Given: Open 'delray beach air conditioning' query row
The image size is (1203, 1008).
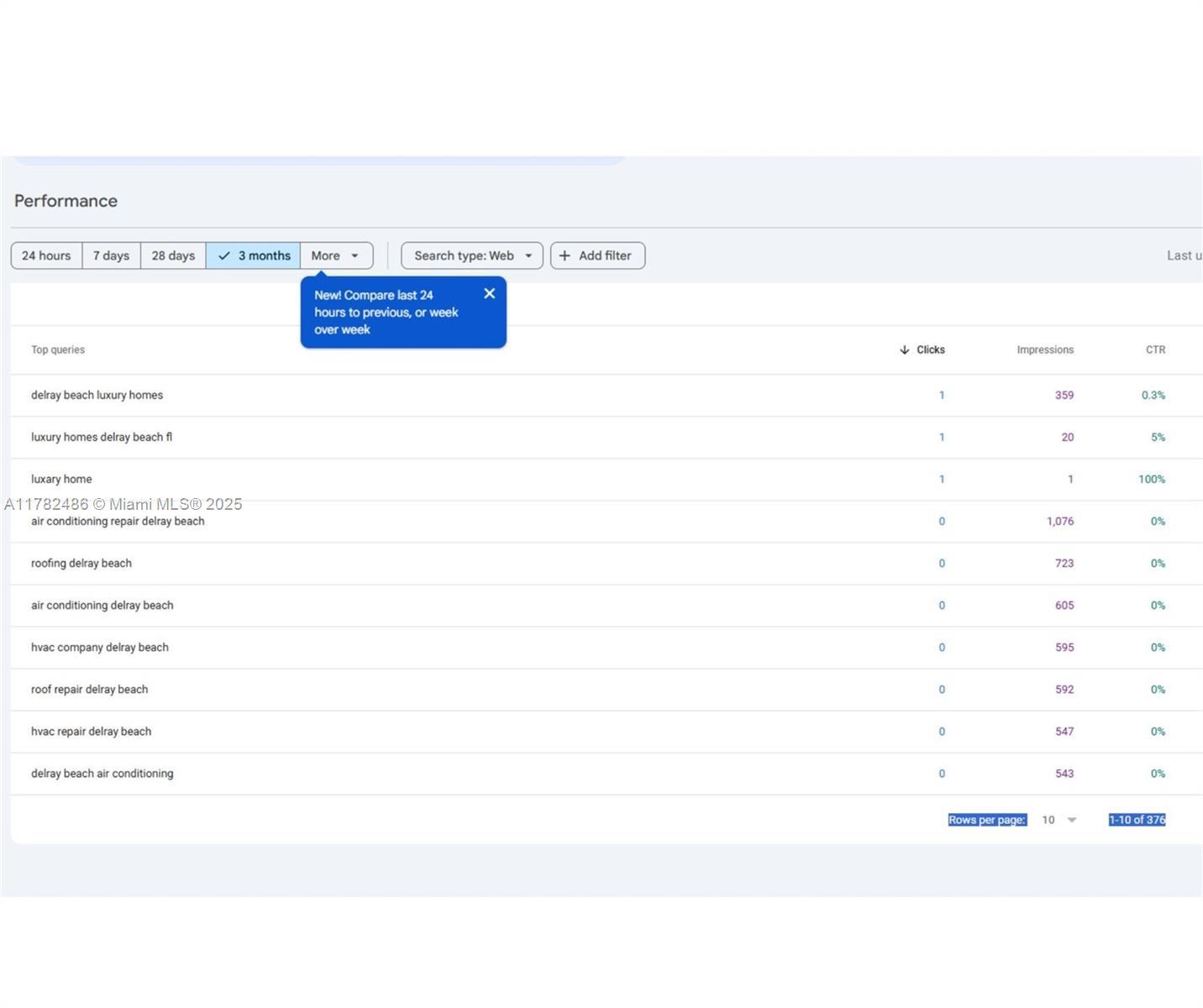Looking at the screenshot, I should [102, 774].
